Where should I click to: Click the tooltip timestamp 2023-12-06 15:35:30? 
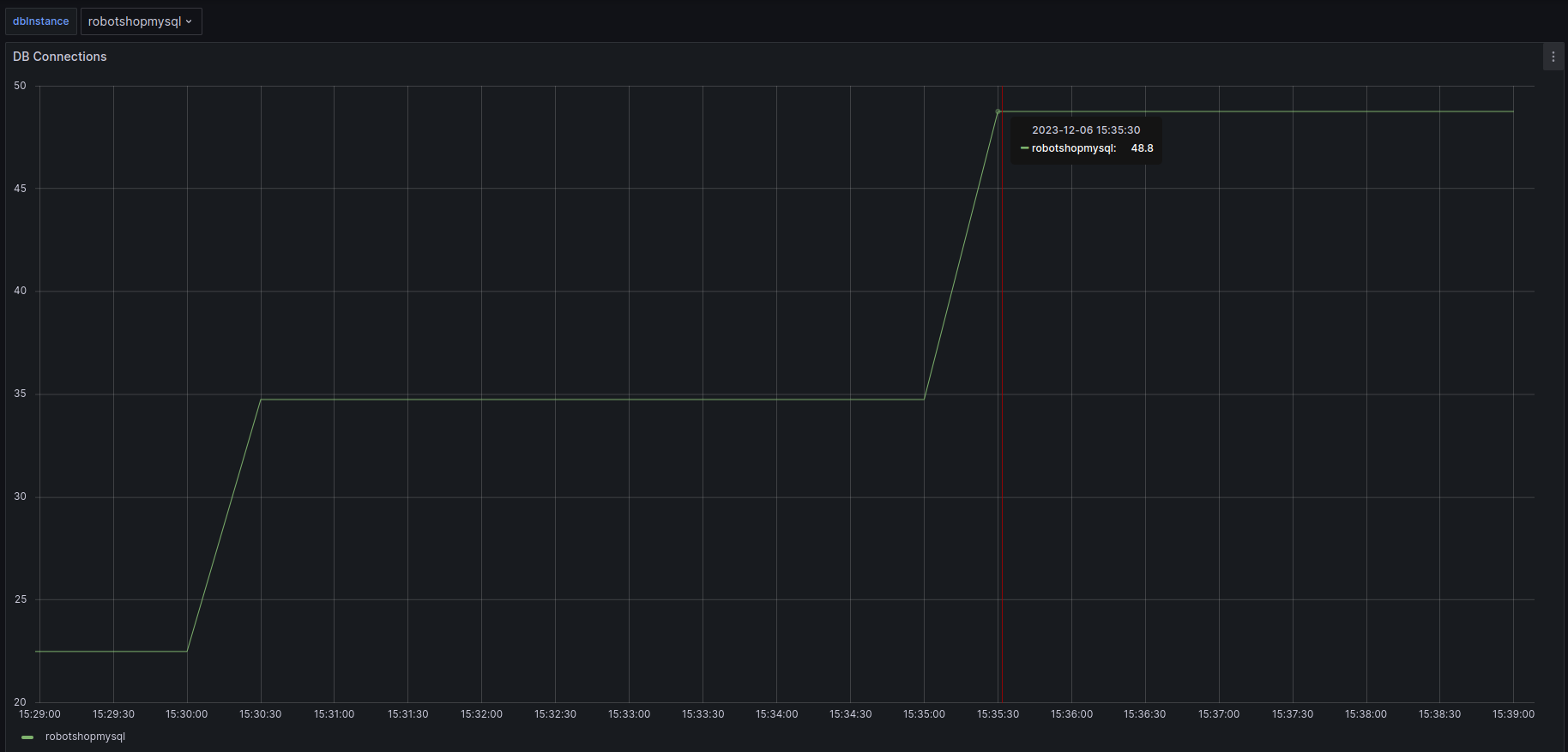(x=1086, y=130)
